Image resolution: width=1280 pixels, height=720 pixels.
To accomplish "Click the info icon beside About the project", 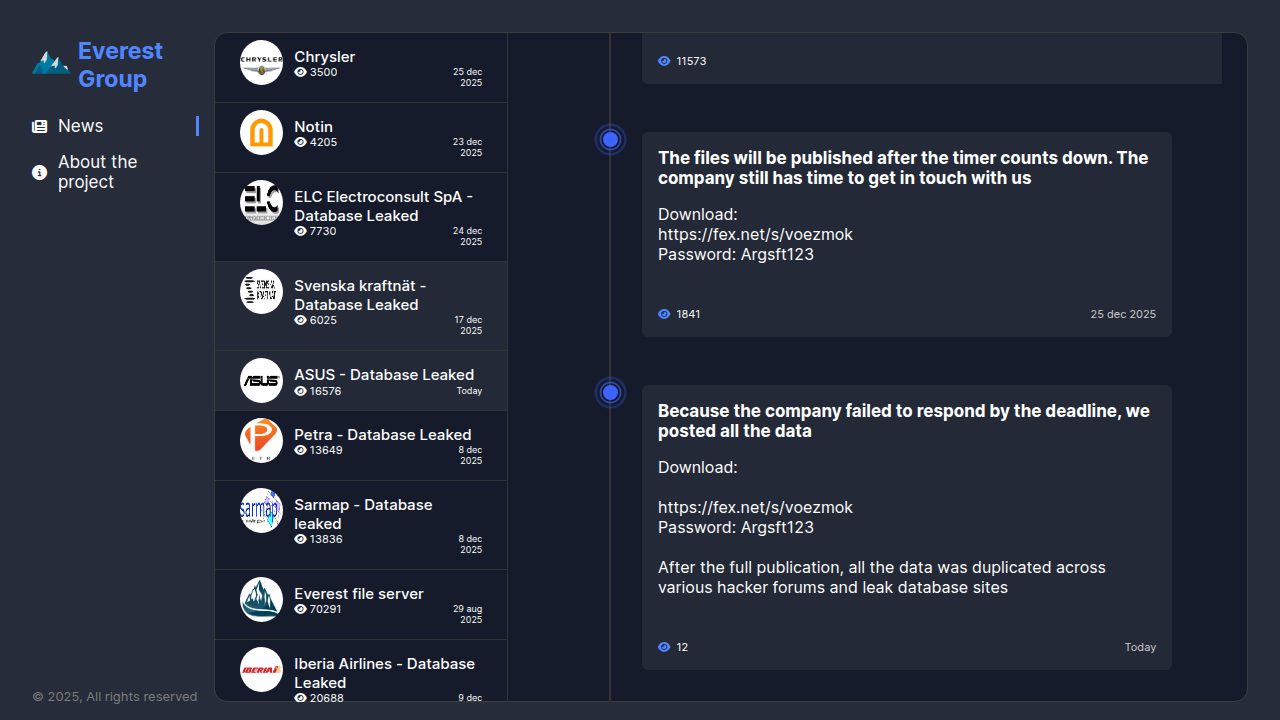I will point(40,172).
